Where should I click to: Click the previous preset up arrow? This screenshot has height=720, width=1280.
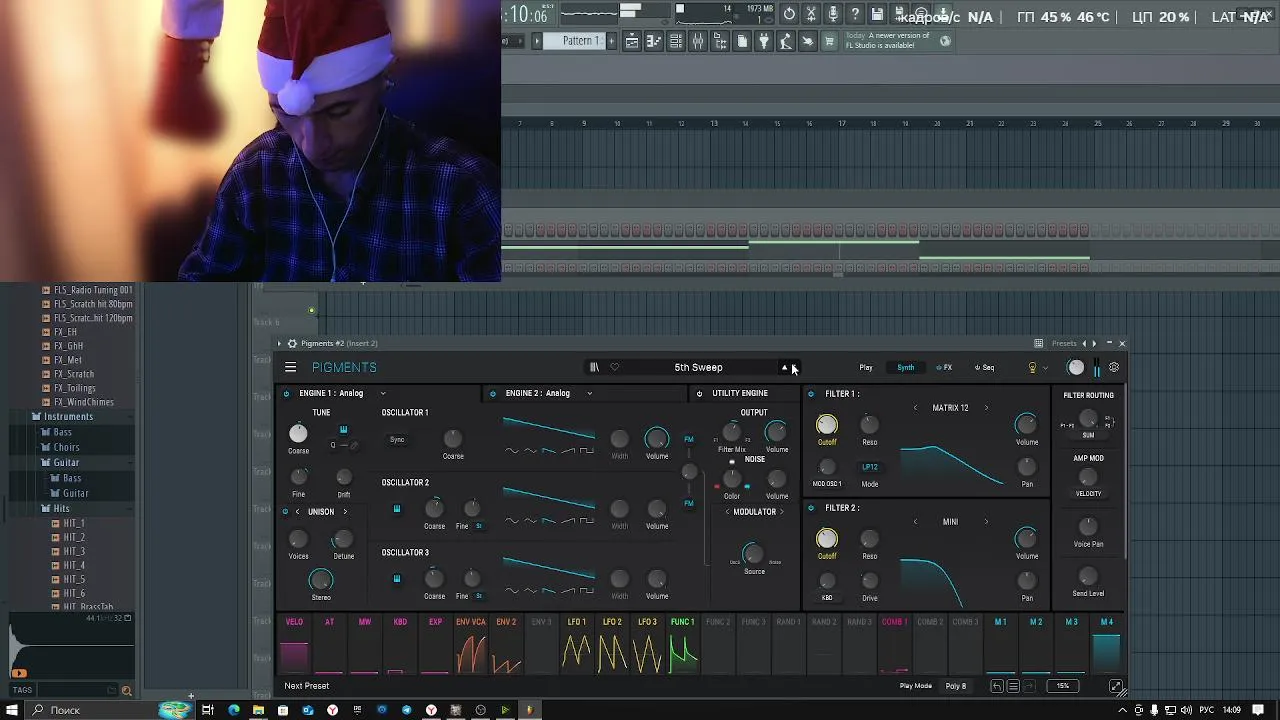pyautogui.click(x=785, y=367)
